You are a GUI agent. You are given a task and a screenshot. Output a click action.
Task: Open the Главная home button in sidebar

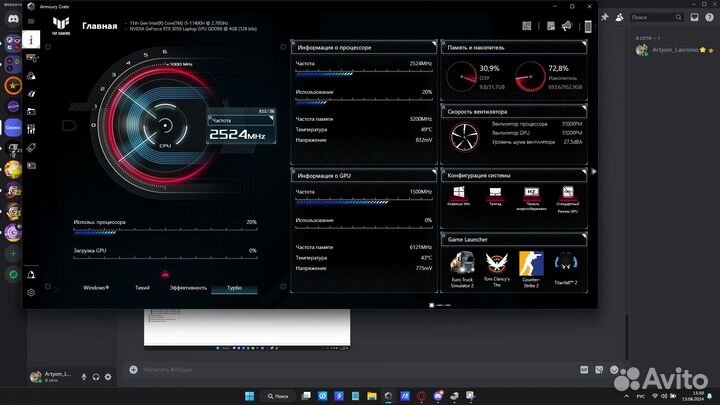click(32, 38)
